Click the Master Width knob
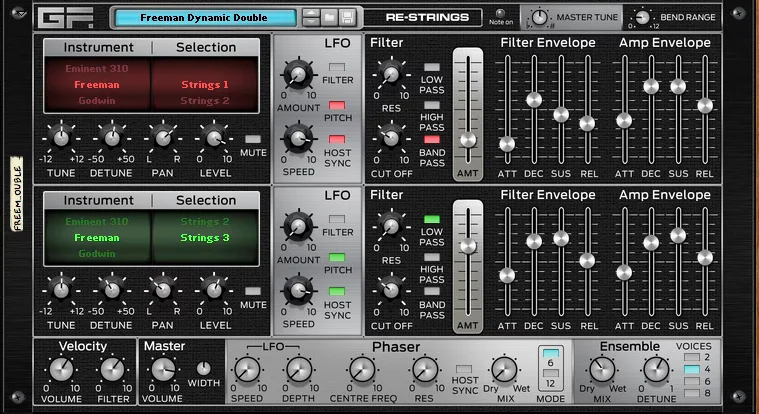This screenshot has width=759, height=414. 204,369
